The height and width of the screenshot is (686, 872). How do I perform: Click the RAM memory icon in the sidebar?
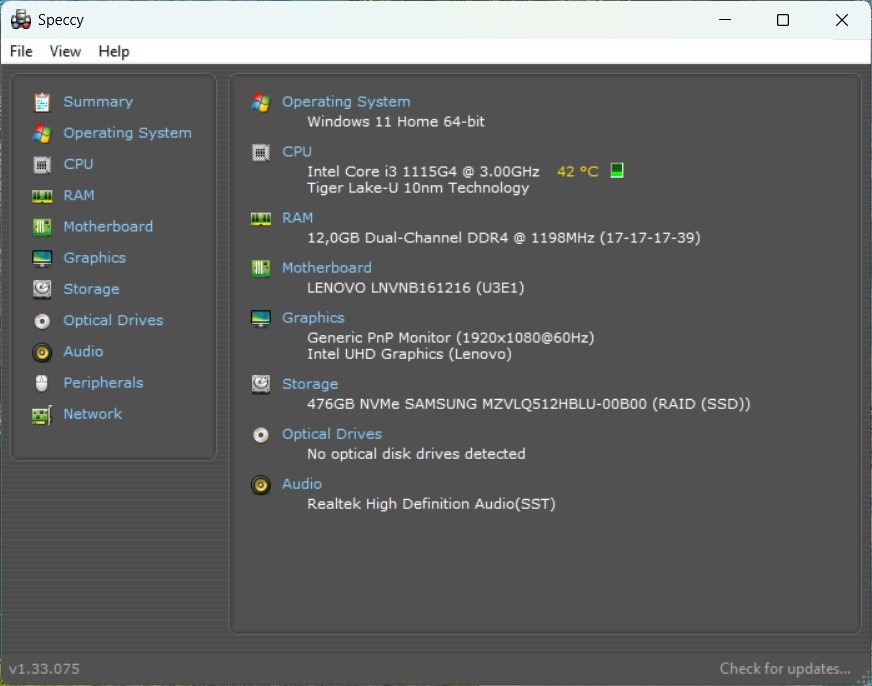pyautogui.click(x=41, y=195)
